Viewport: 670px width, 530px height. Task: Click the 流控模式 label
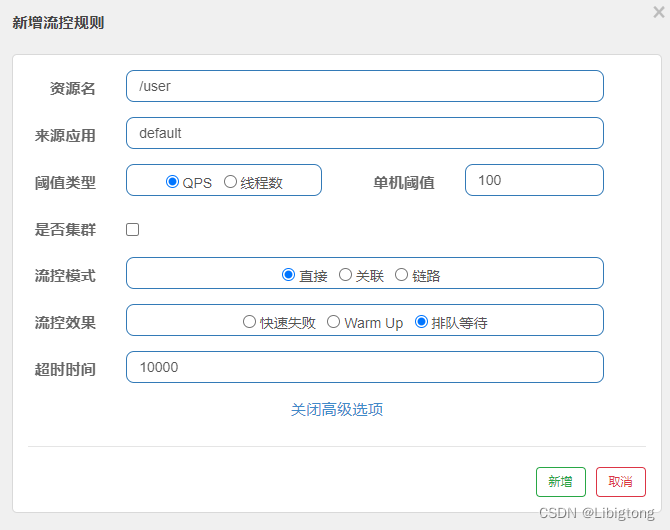(65, 276)
